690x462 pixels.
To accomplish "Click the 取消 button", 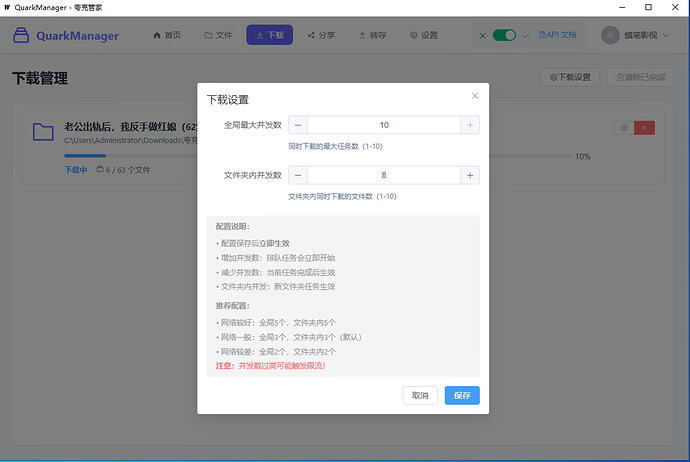I will 420,396.
